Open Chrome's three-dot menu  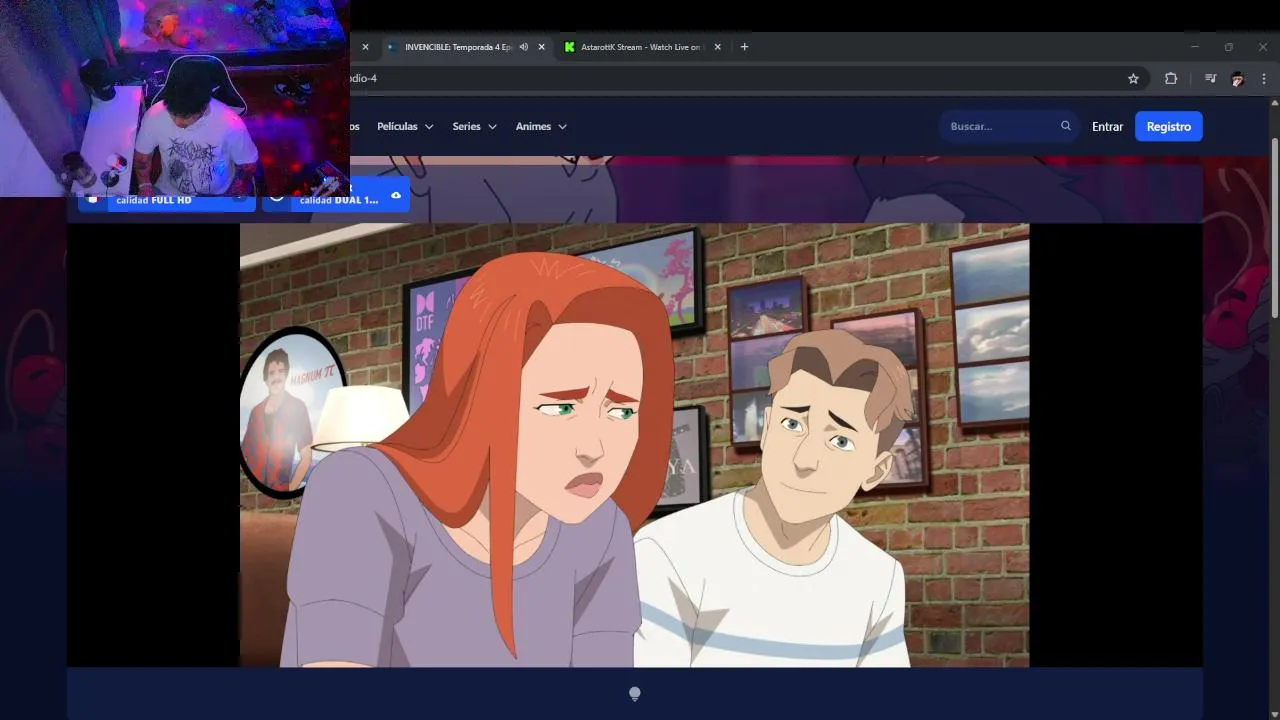point(1264,79)
